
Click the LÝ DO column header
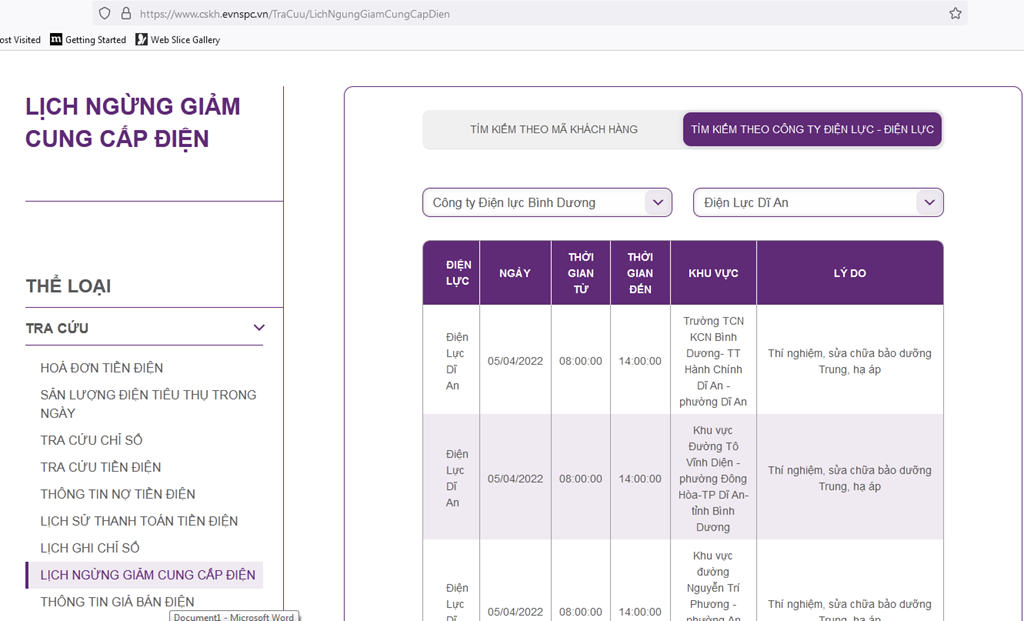click(x=850, y=273)
